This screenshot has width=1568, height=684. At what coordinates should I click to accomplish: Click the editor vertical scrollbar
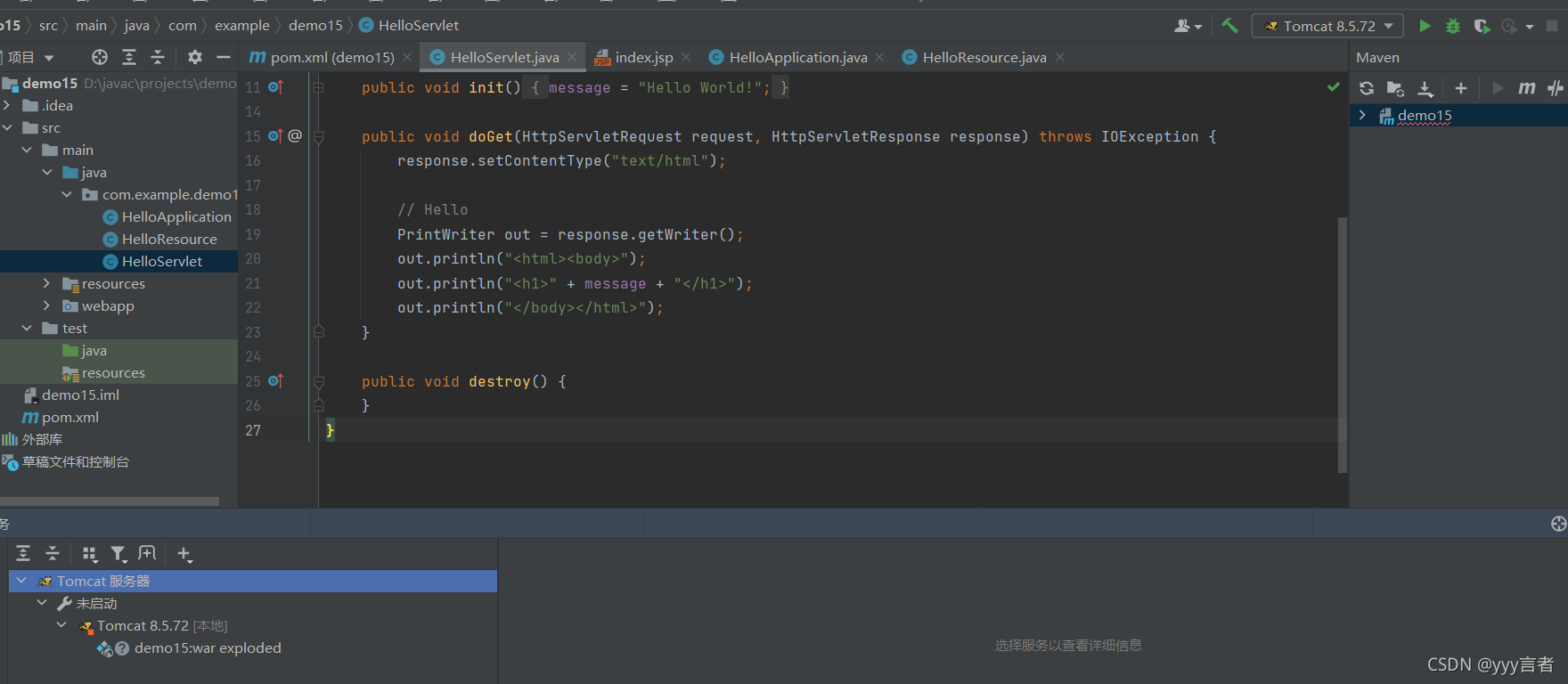click(x=1342, y=344)
